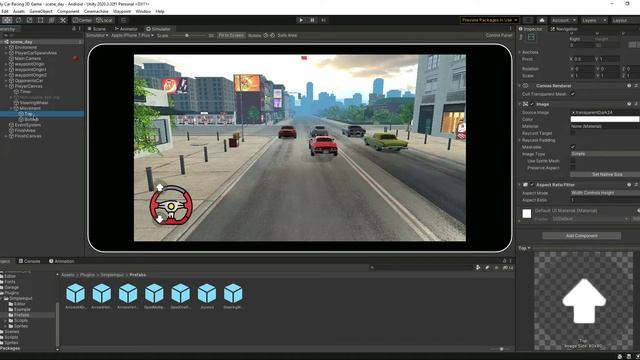Open the Layers dropdown
Image resolution: width=640 pixels, height=360 pixels.
pyautogui.click(x=593, y=20)
